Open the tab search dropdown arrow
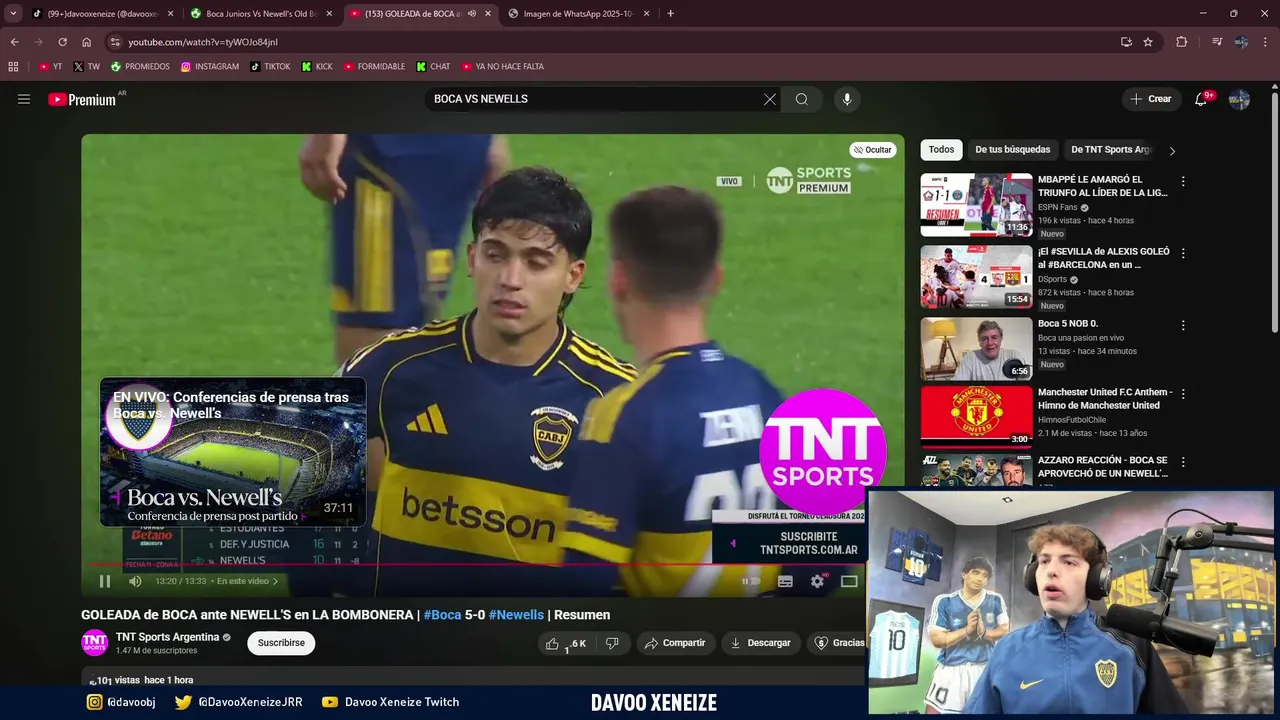This screenshot has width=1280, height=720. (13, 14)
